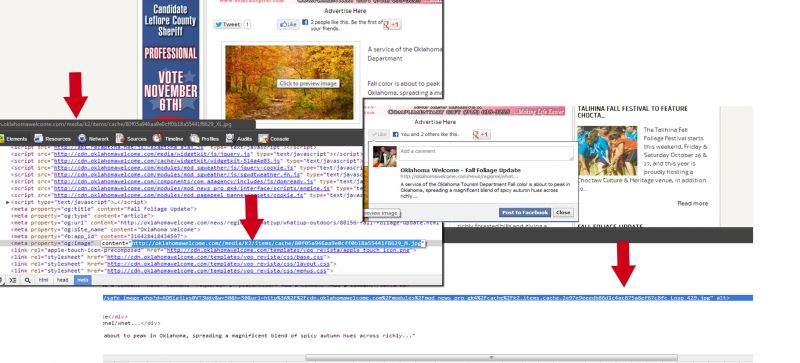Expand the collapsed script type text/javascript node
This screenshot has width=800, height=363.
(x=8, y=202)
